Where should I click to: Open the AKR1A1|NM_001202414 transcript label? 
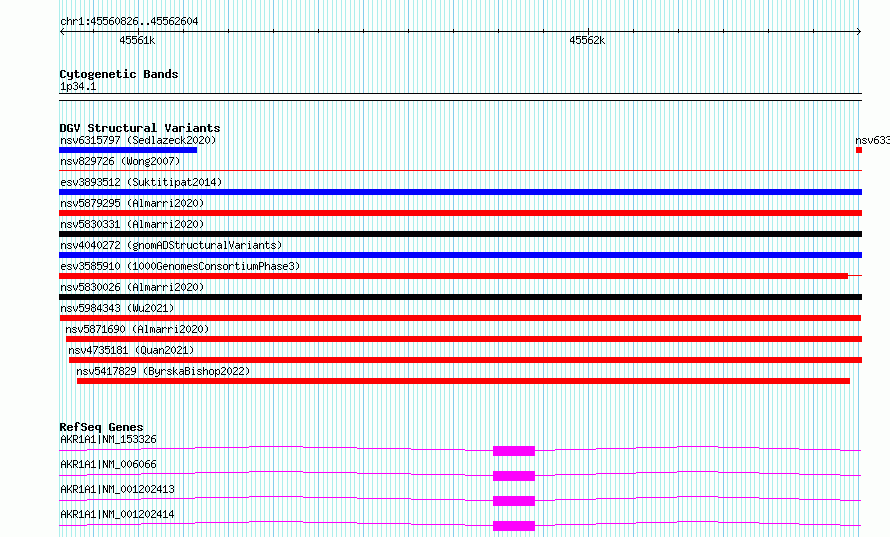(x=117, y=514)
